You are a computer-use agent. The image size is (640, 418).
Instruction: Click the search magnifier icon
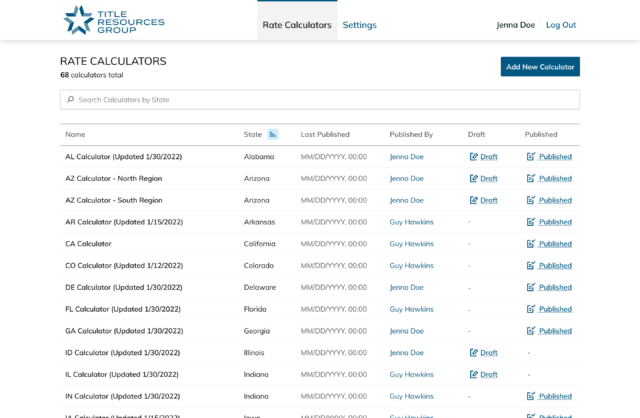click(70, 100)
